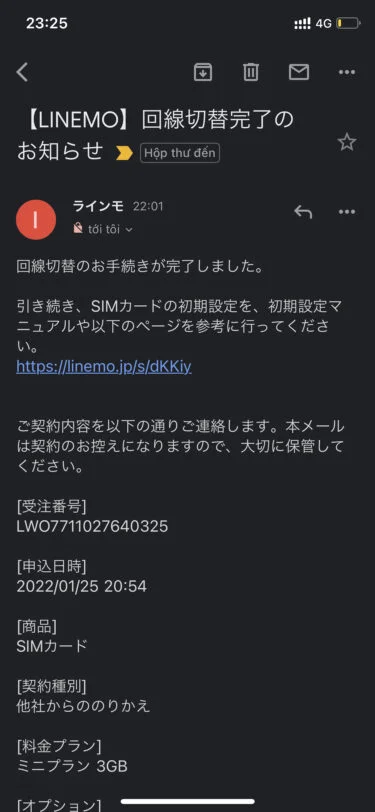Tap the Hộp thư đến label
The height and width of the screenshot is (812, 375).
coord(180,153)
